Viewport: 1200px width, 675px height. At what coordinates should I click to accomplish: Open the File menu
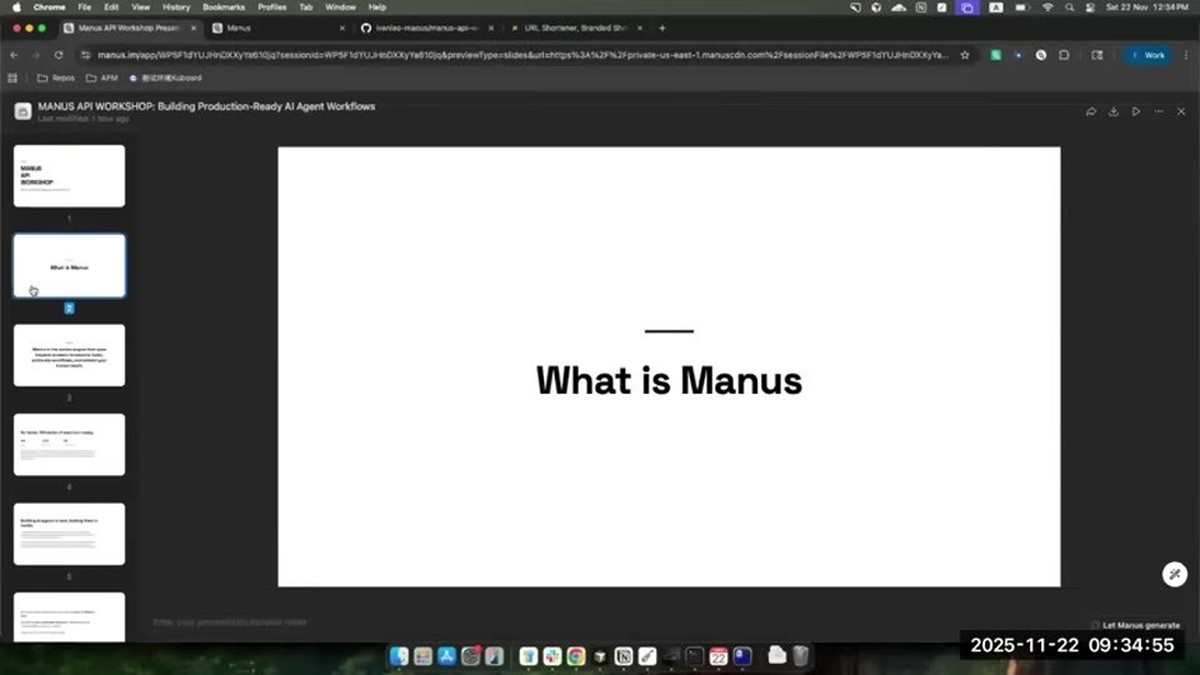point(85,7)
